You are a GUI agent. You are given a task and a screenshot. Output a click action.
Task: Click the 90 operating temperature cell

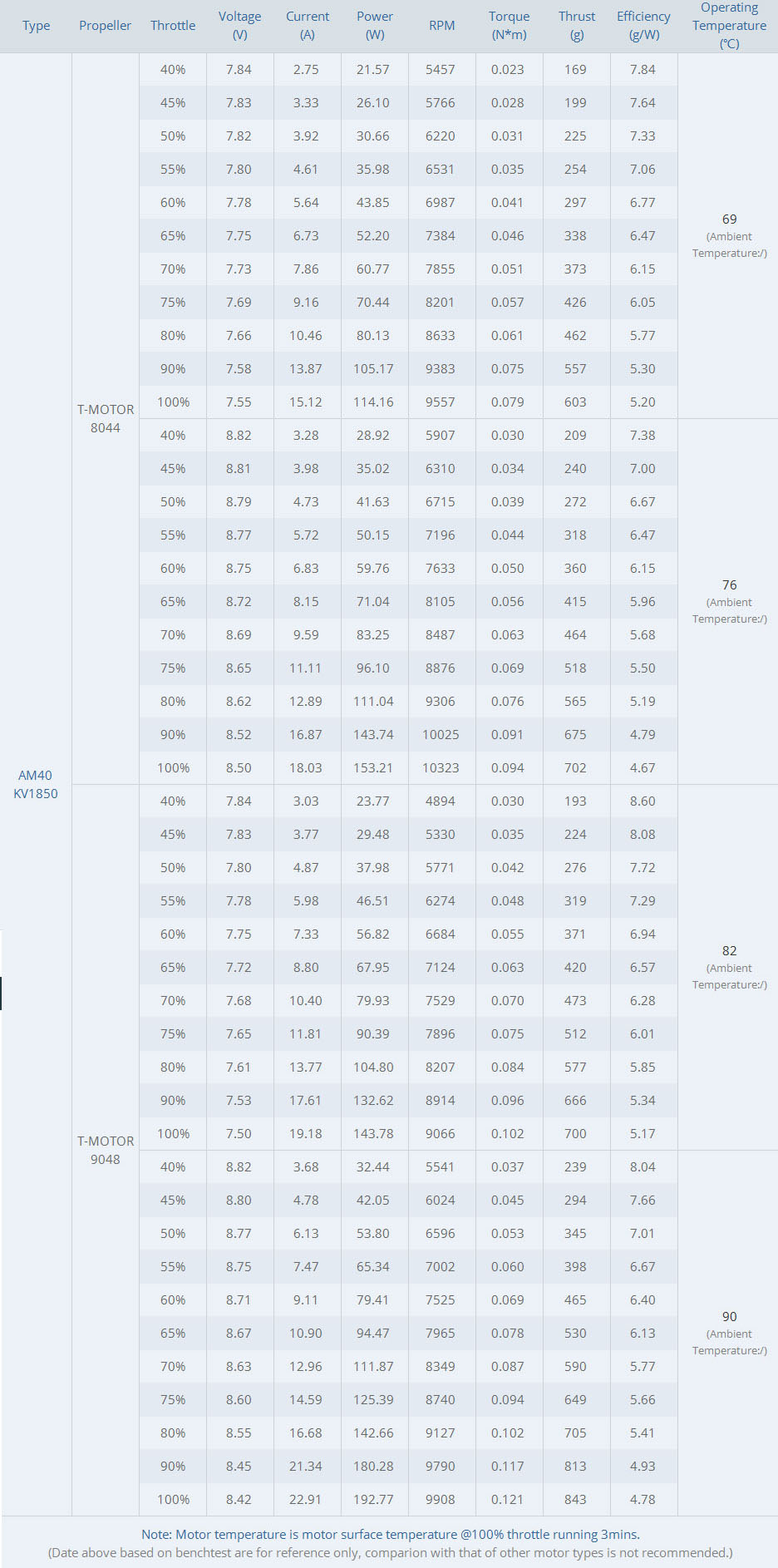coord(729,1317)
